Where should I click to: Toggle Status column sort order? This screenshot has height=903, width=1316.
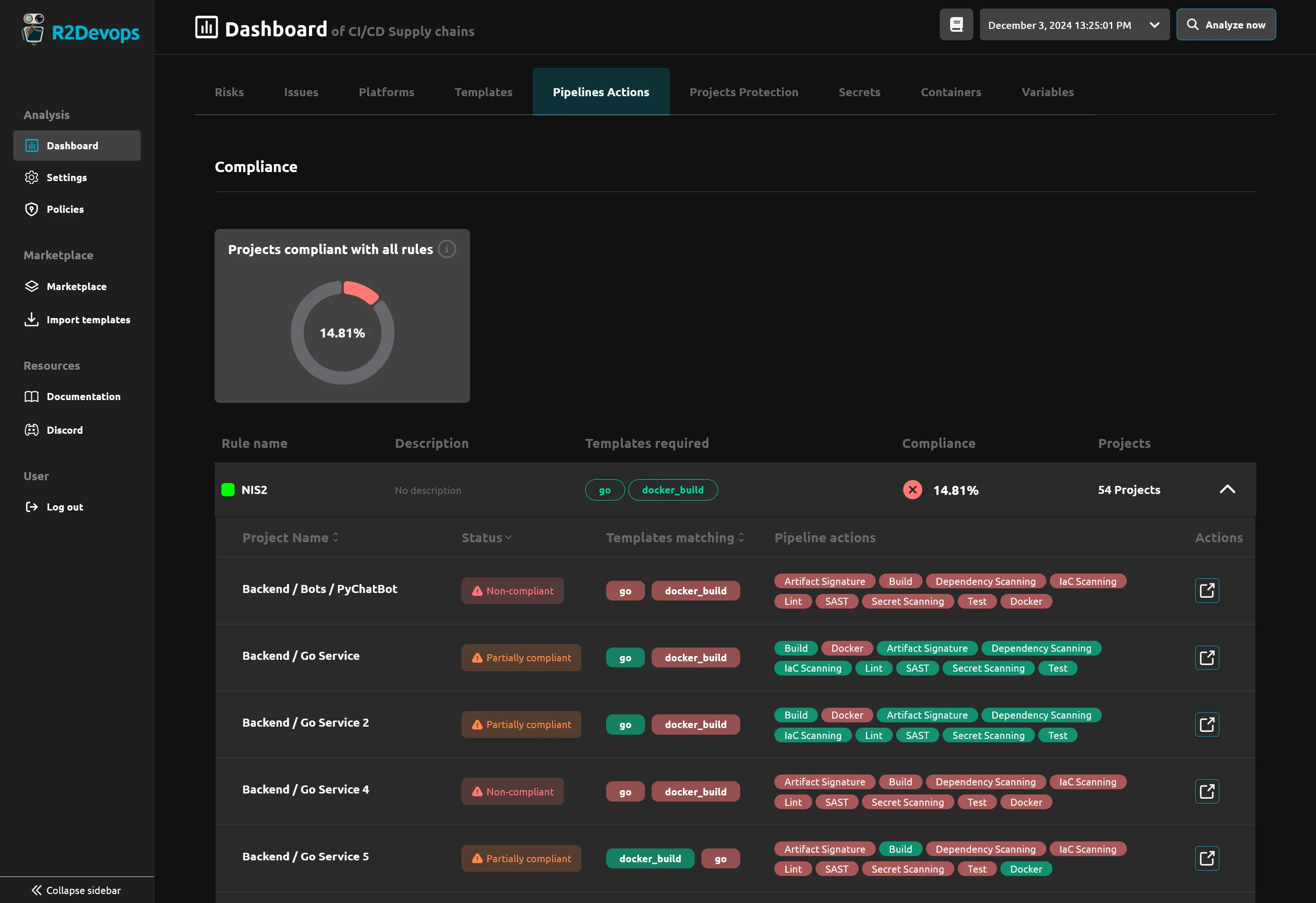coord(508,537)
